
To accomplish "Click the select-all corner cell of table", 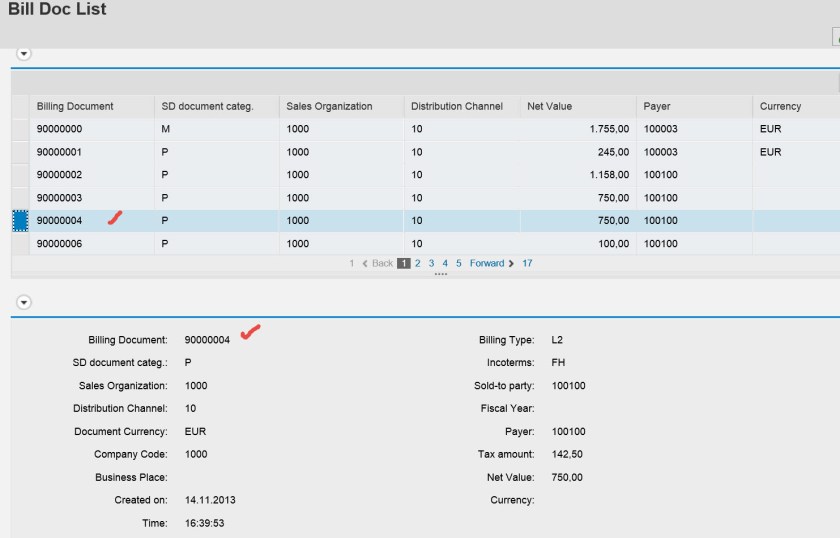I will point(20,106).
